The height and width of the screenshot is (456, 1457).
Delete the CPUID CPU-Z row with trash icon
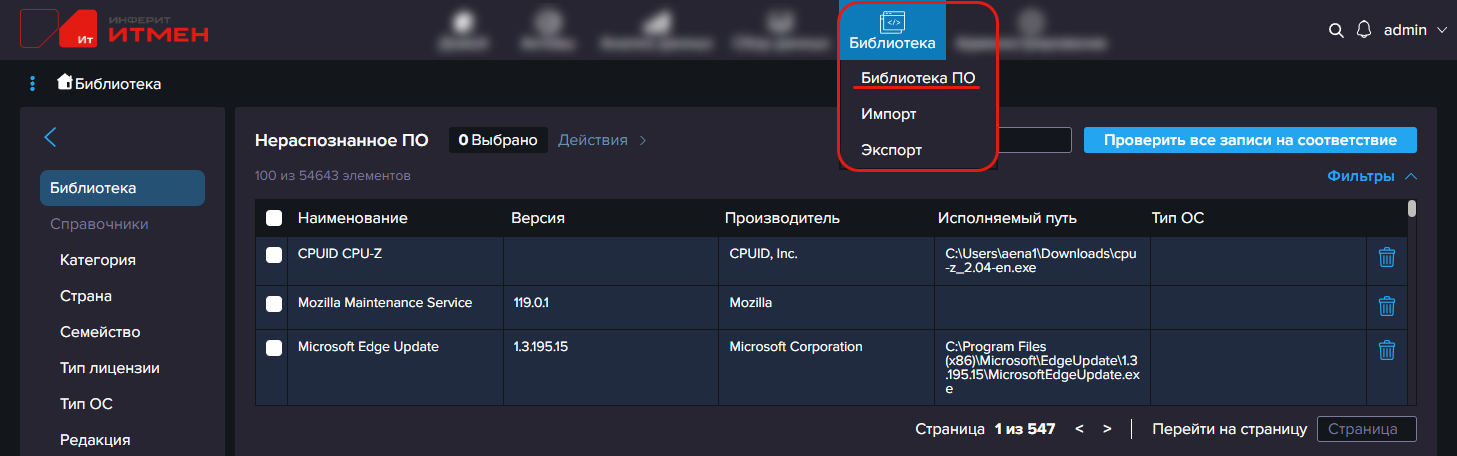pos(1386,258)
